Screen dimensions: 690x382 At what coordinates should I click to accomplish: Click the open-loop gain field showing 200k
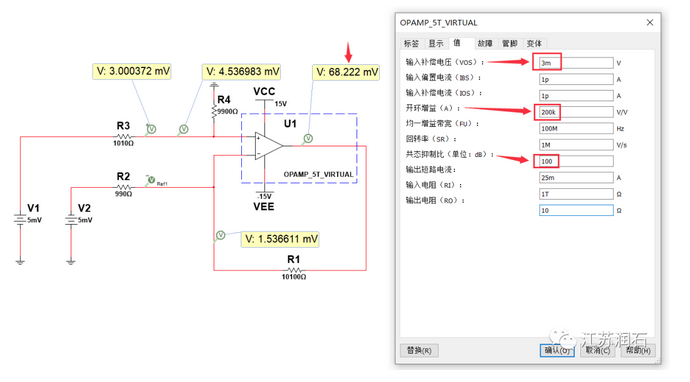coord(576,112)
